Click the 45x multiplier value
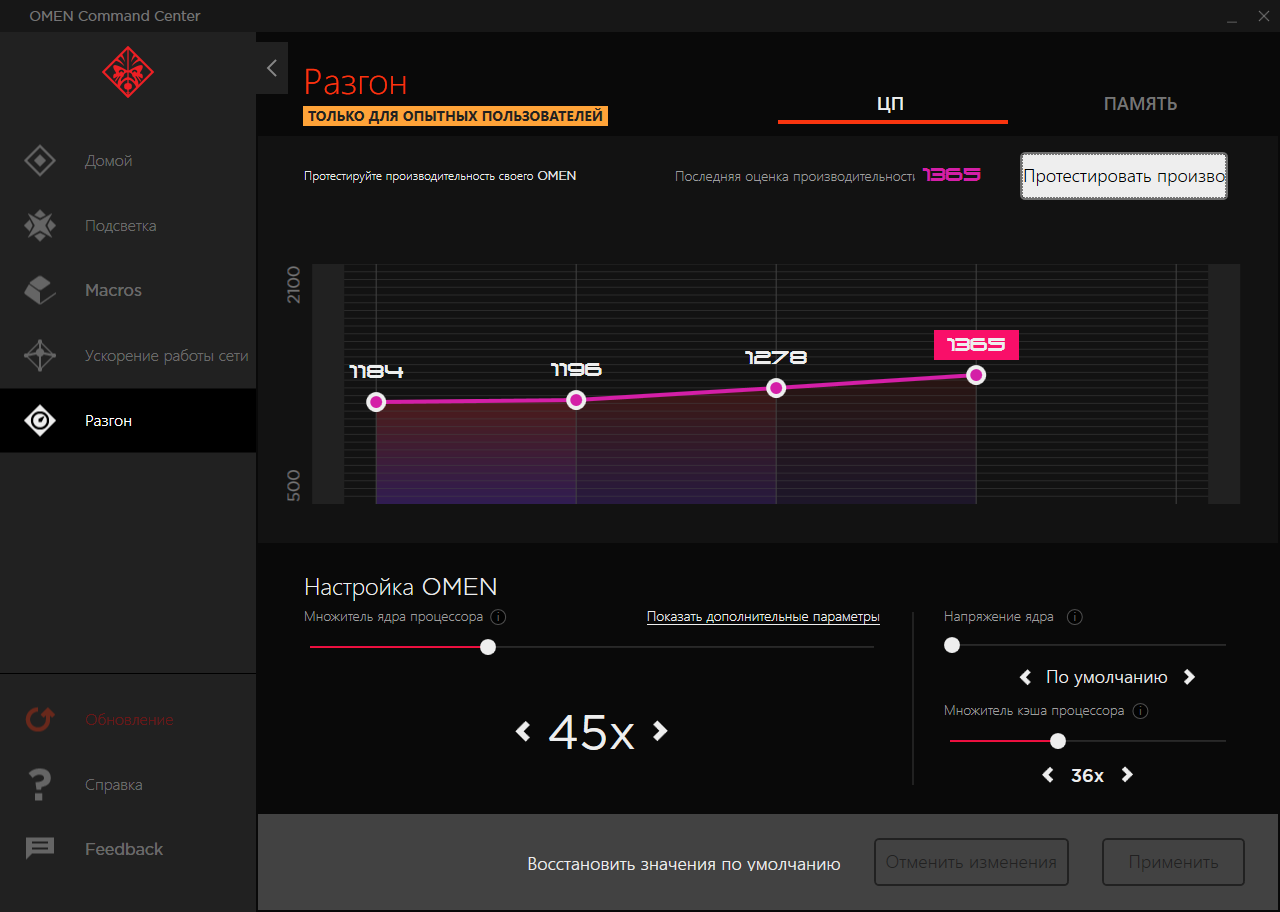1280x912 pixels. (591, 732)
